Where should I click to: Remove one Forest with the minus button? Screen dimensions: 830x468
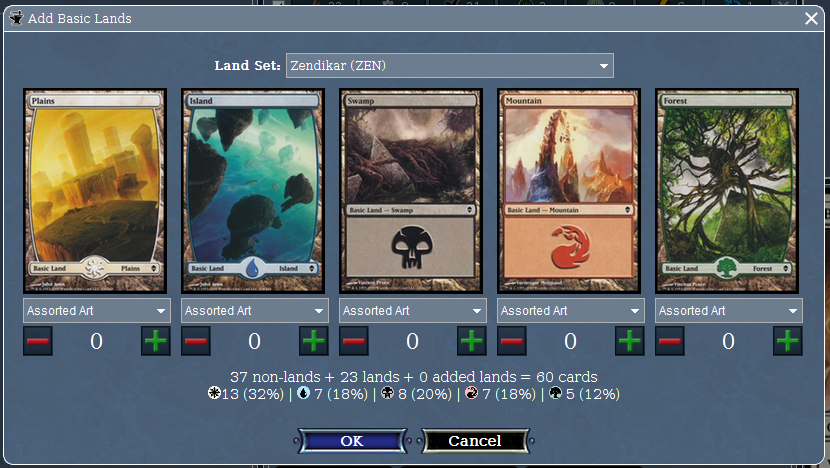[670, 341]
